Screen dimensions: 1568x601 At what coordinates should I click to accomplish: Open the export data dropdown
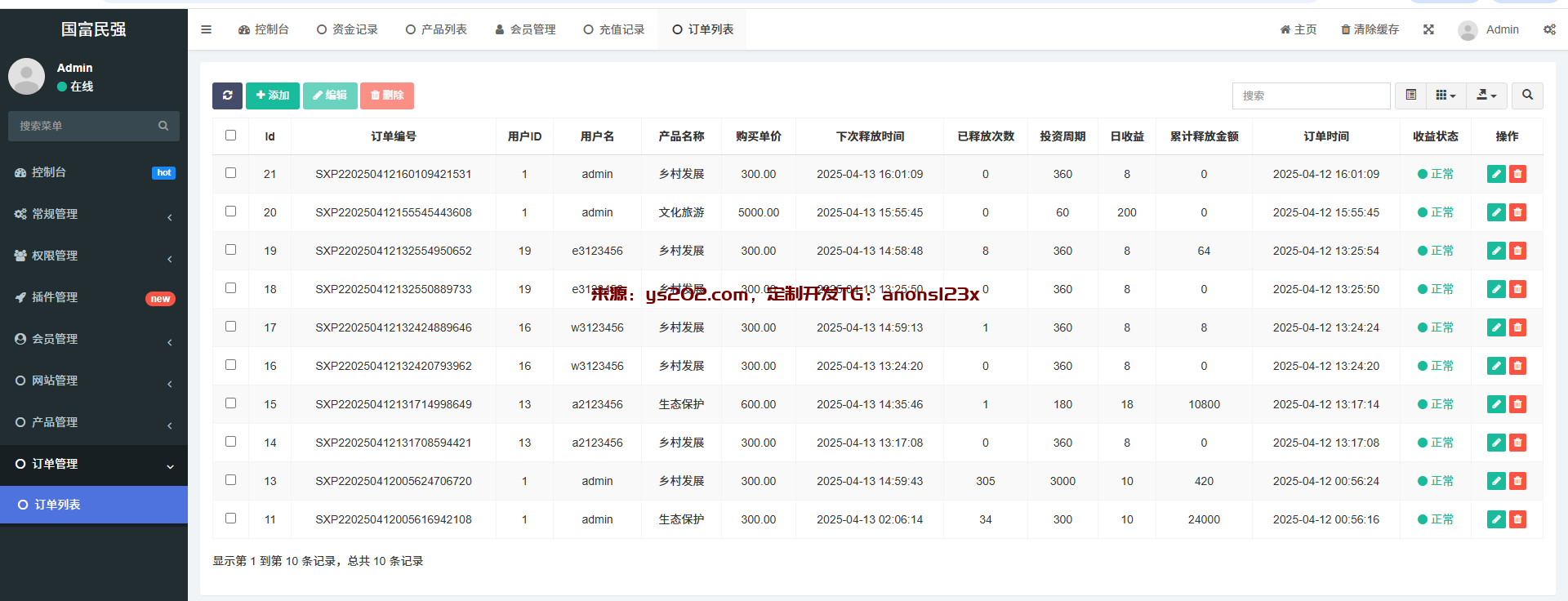point(1486,96)
